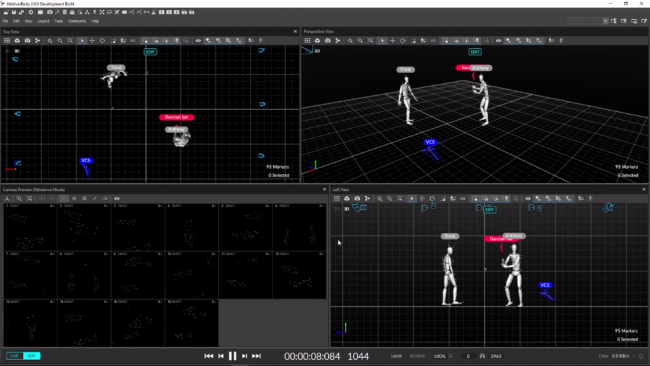Screen dimensions: 650x366
Task: Pause playback with the pause button
Action: [x=233, y=356]
